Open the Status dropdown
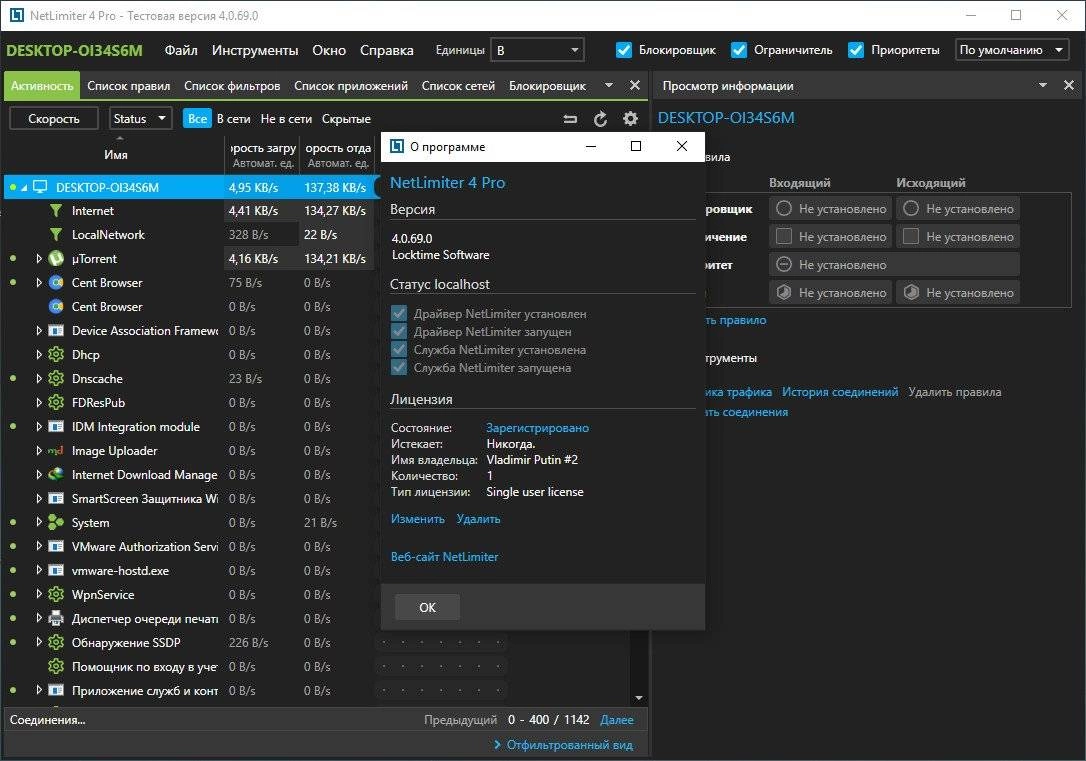Viewport: 1086px width, 761px height. coord(141,118)
